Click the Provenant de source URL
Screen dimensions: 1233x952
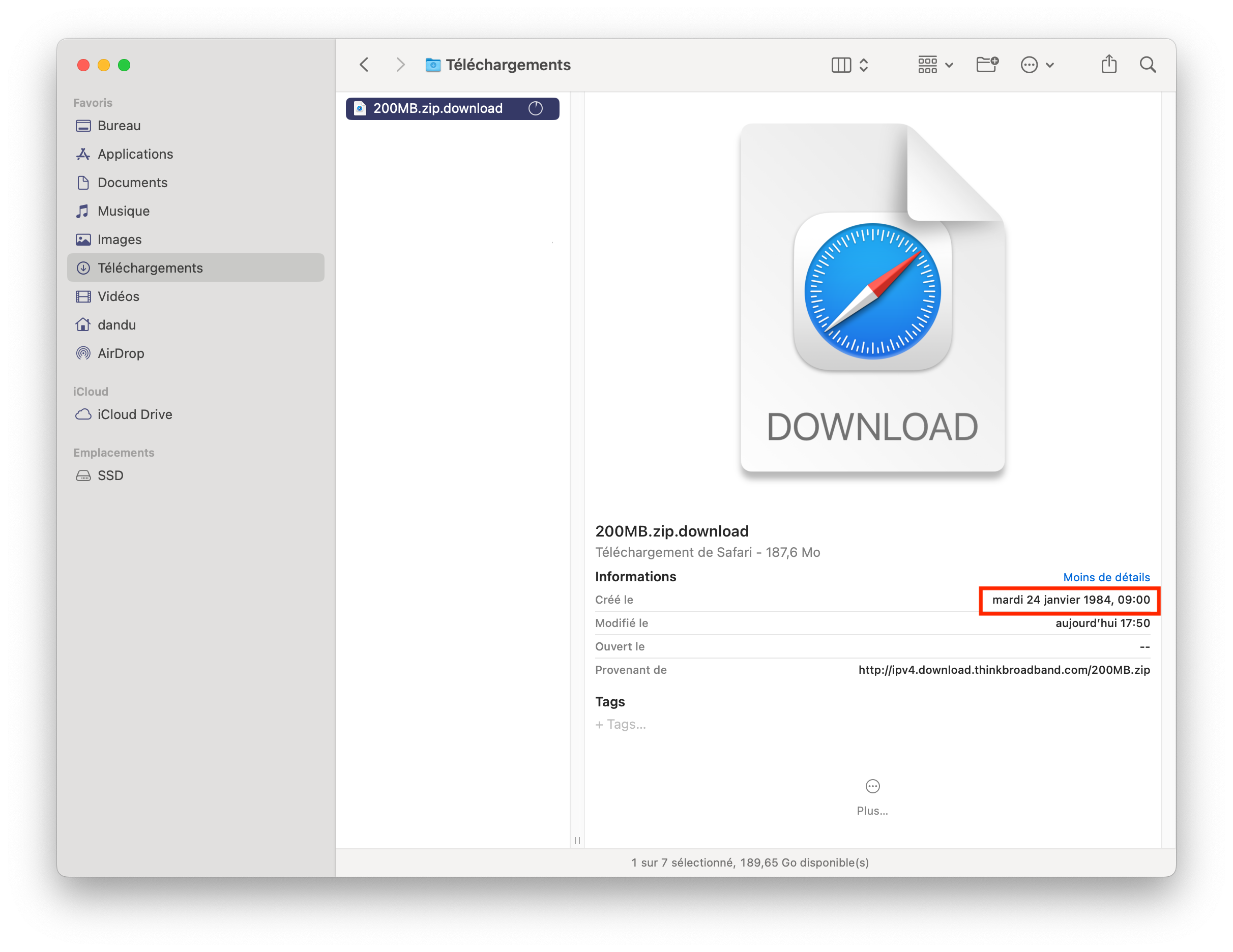click(x=1004, y=669)
